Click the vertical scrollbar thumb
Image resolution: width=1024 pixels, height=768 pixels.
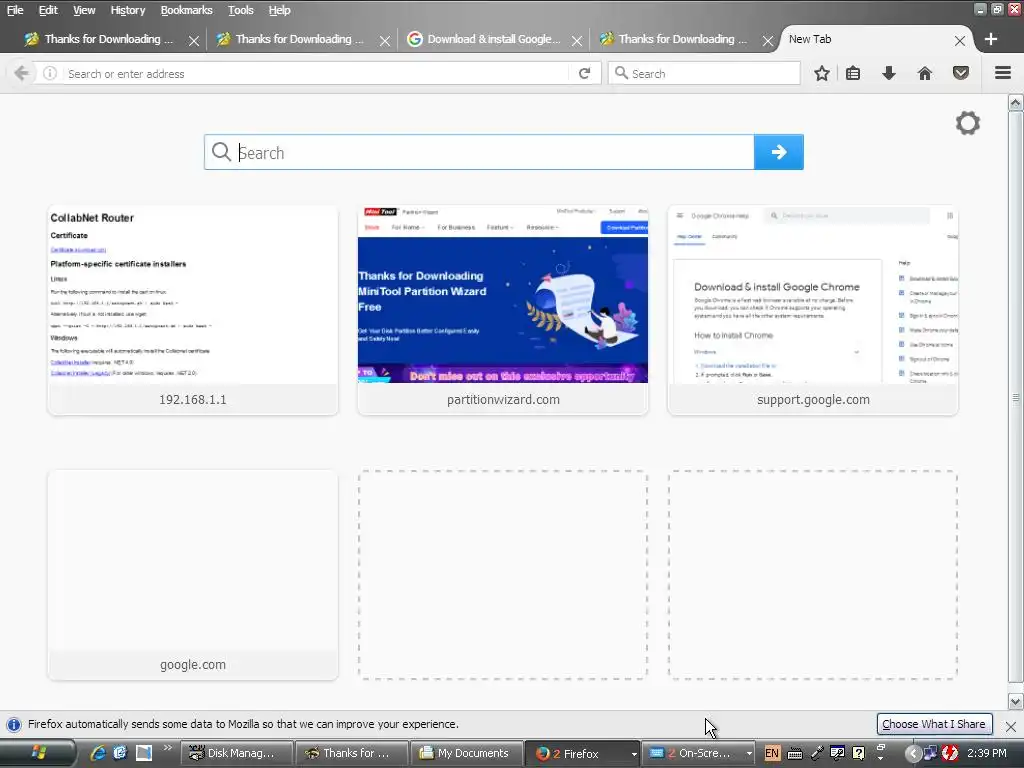(1016, 397)
